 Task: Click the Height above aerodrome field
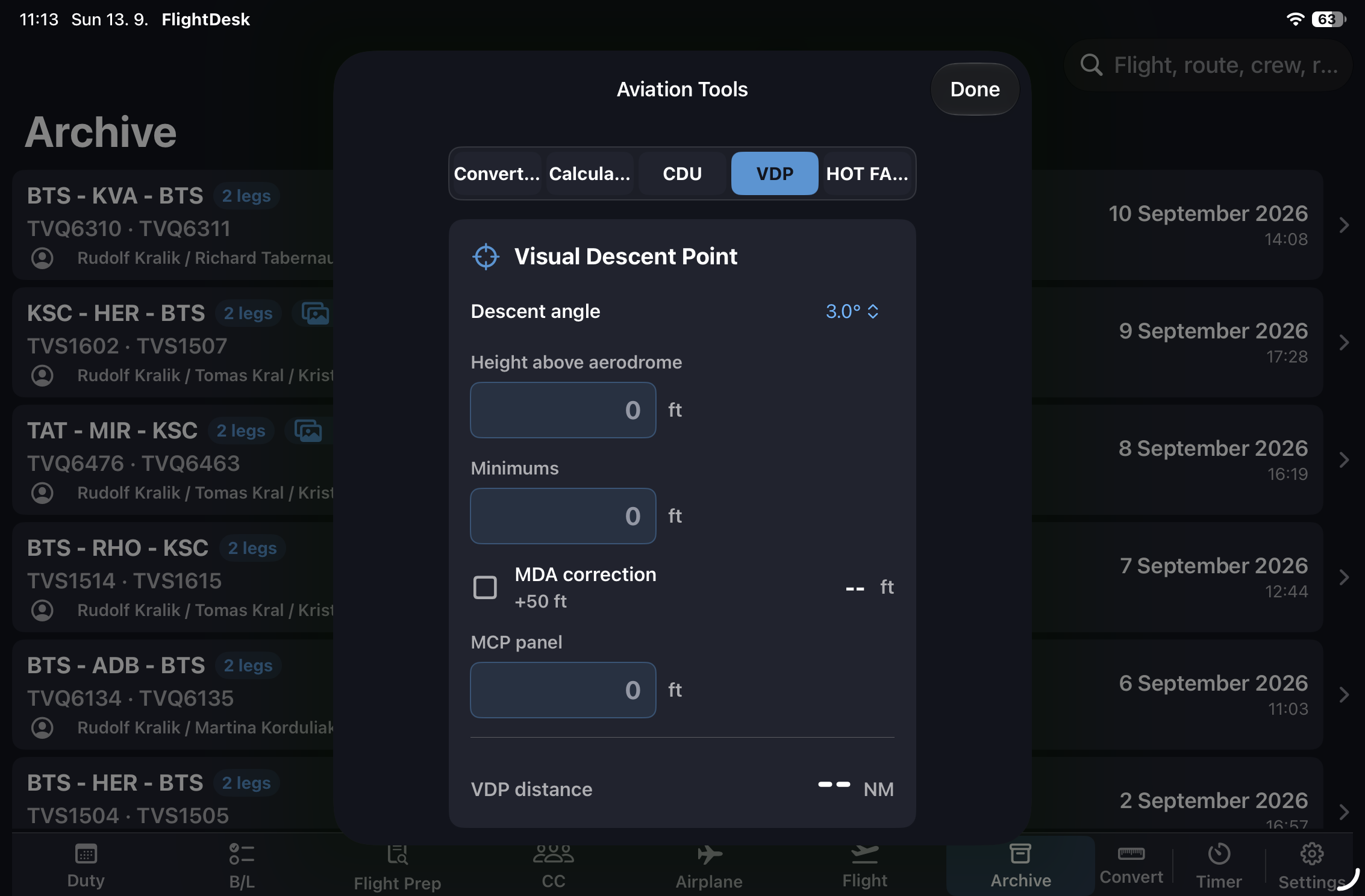pos(563,410)
